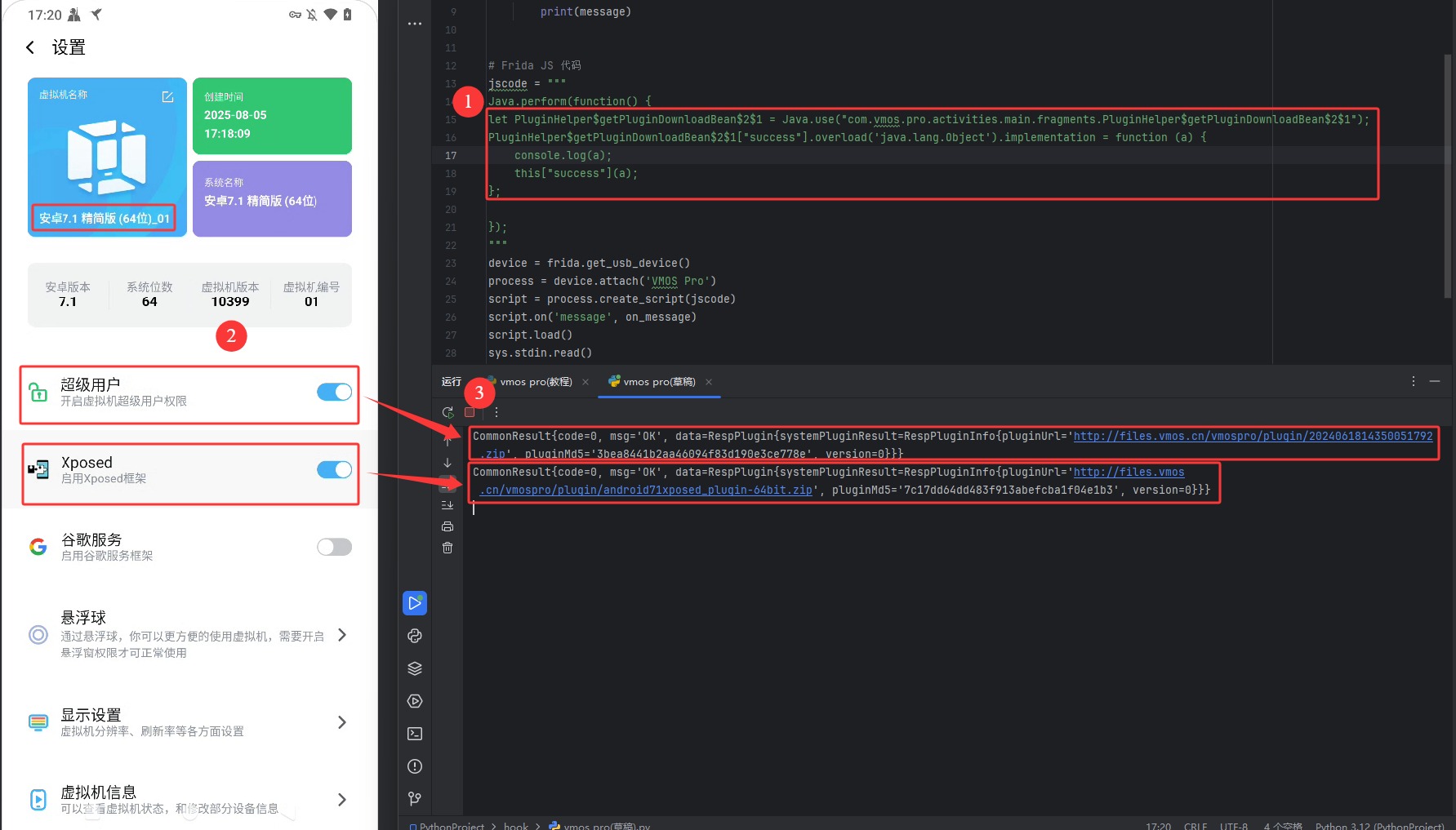
Task: Click the device.attach('VMOS Pro') line
Action: (x=602, y=281)
